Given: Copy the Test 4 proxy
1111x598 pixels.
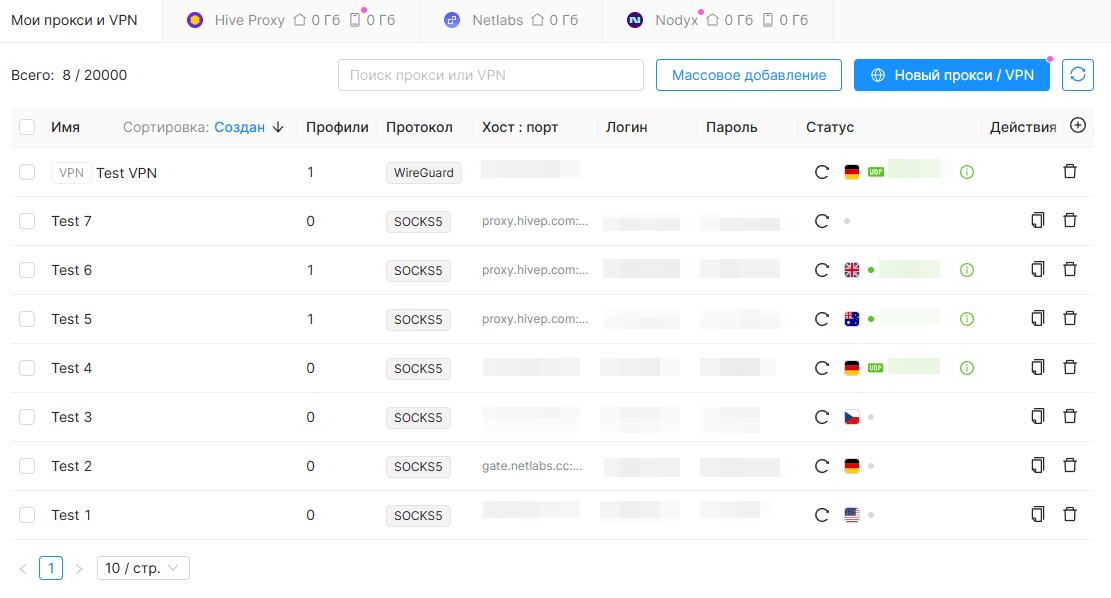Looking at the screenshot, I should coord(1037,367).
